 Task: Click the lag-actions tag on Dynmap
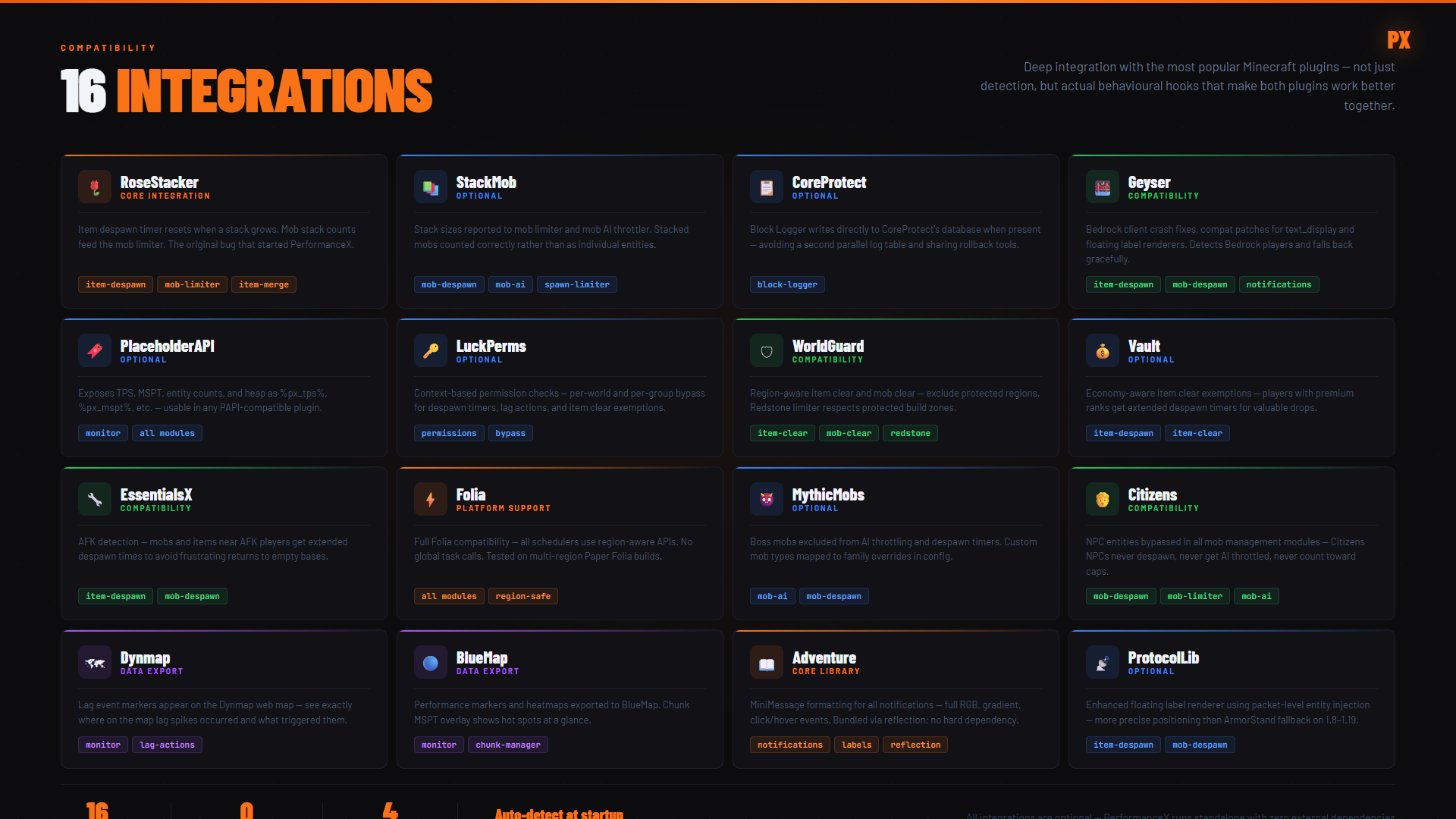(x=167, y=745)
